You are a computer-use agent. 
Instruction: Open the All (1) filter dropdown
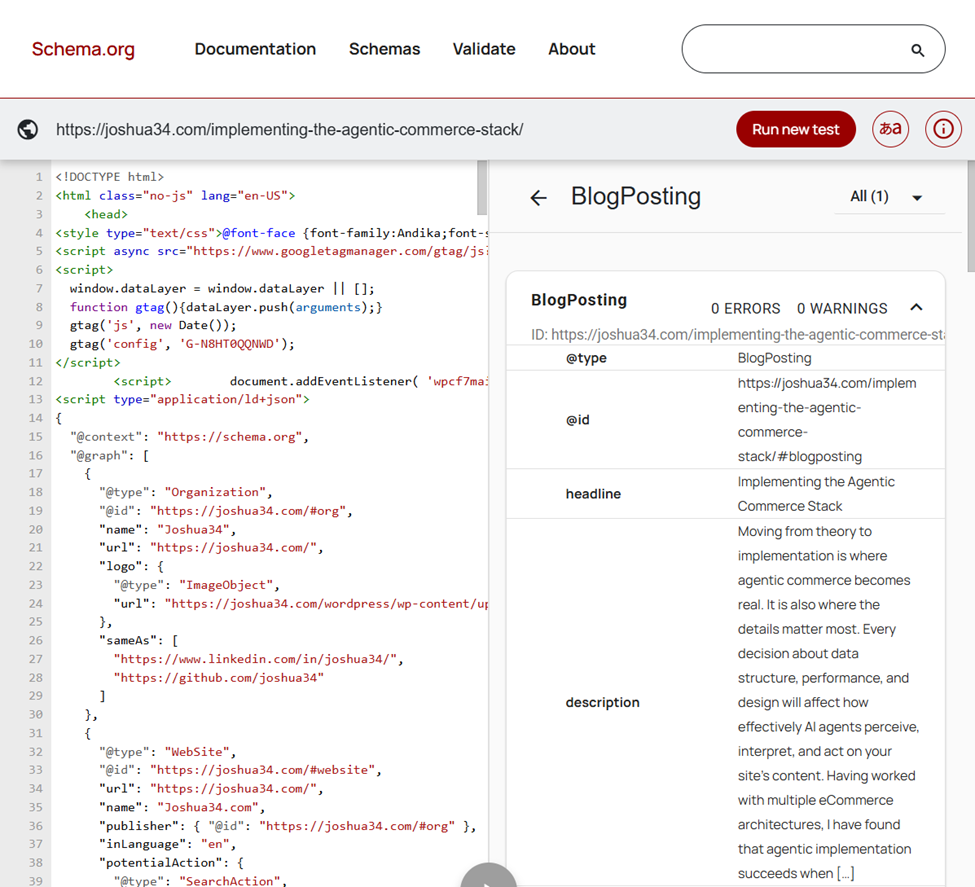887,197
